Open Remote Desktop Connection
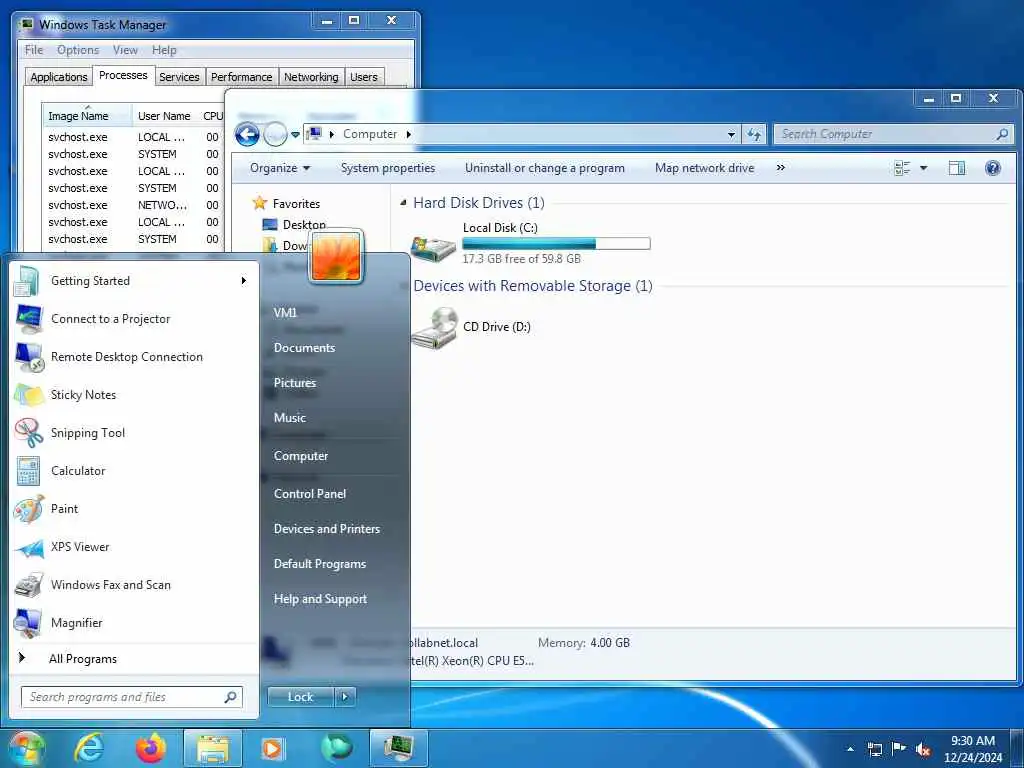 coord(134,357)
